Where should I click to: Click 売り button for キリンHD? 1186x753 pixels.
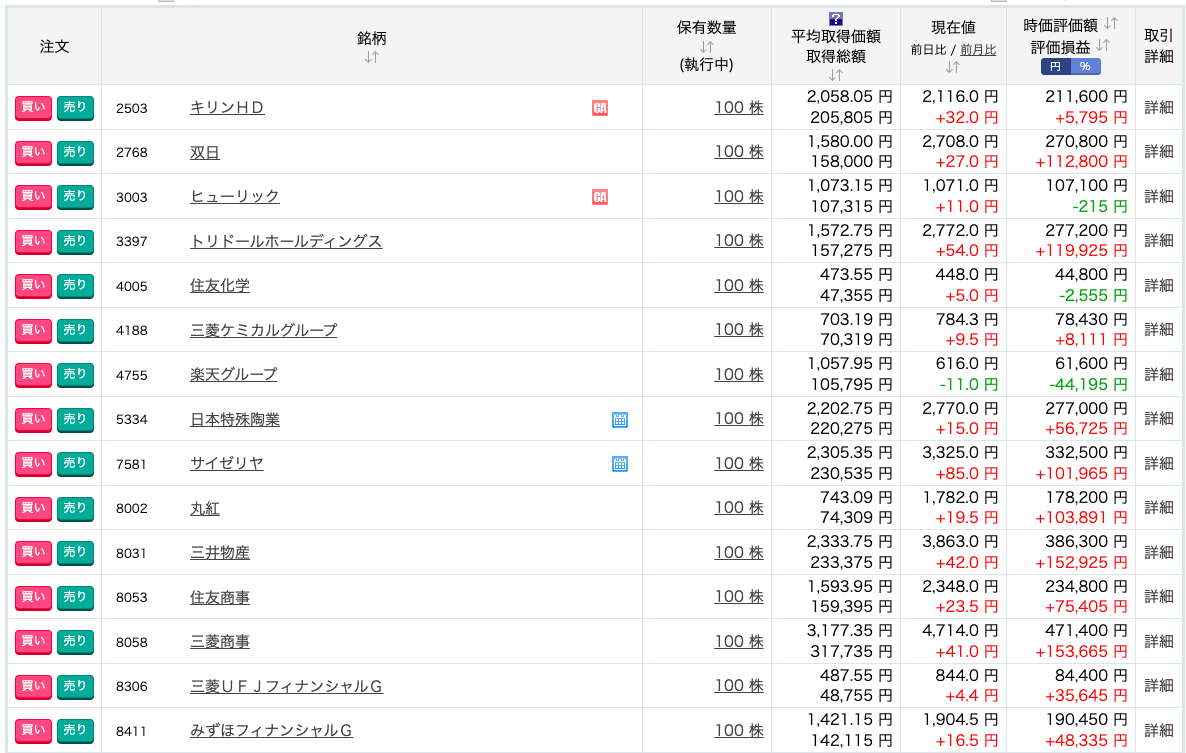point(75,108)
